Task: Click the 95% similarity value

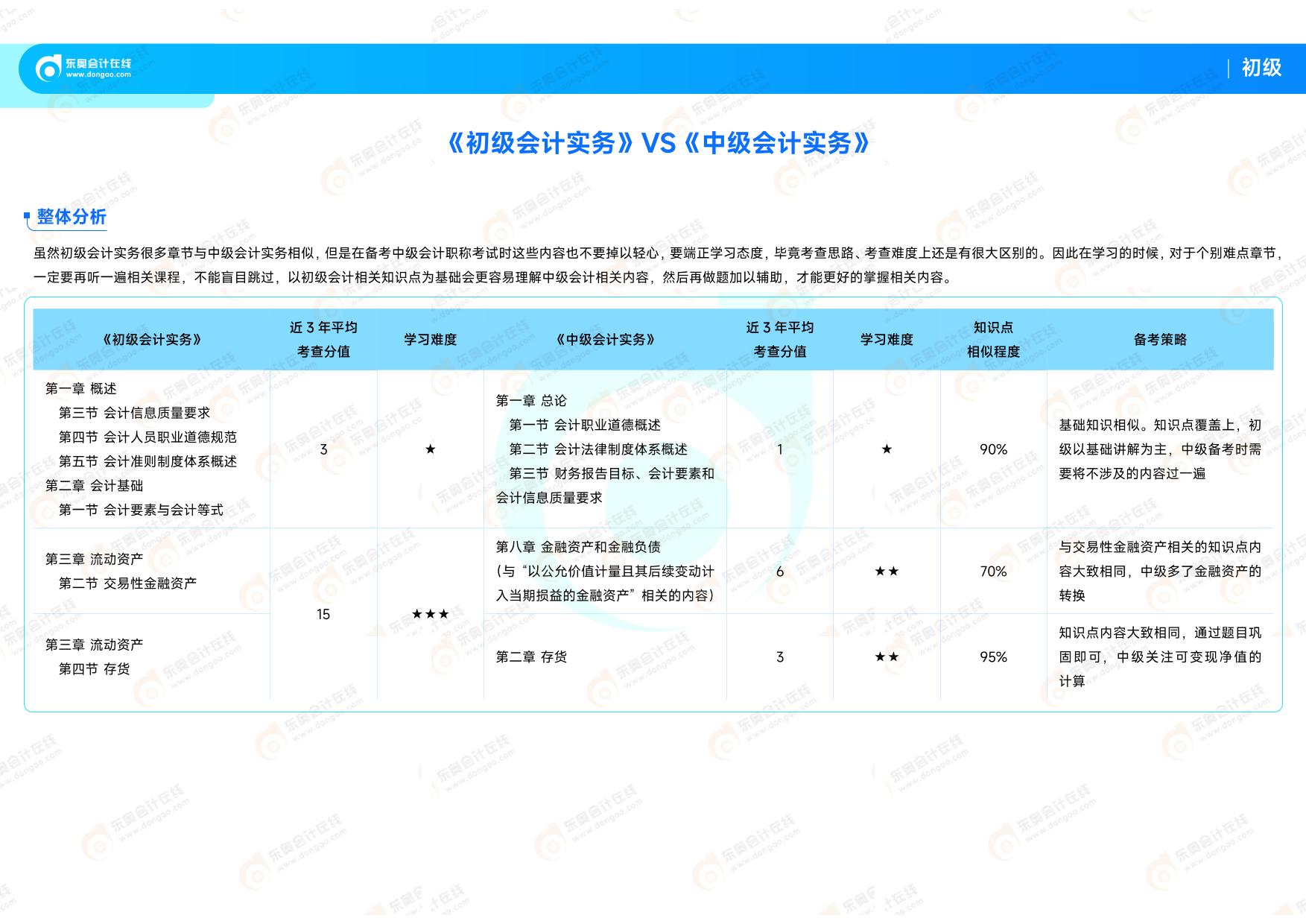Action: (993, 657)
